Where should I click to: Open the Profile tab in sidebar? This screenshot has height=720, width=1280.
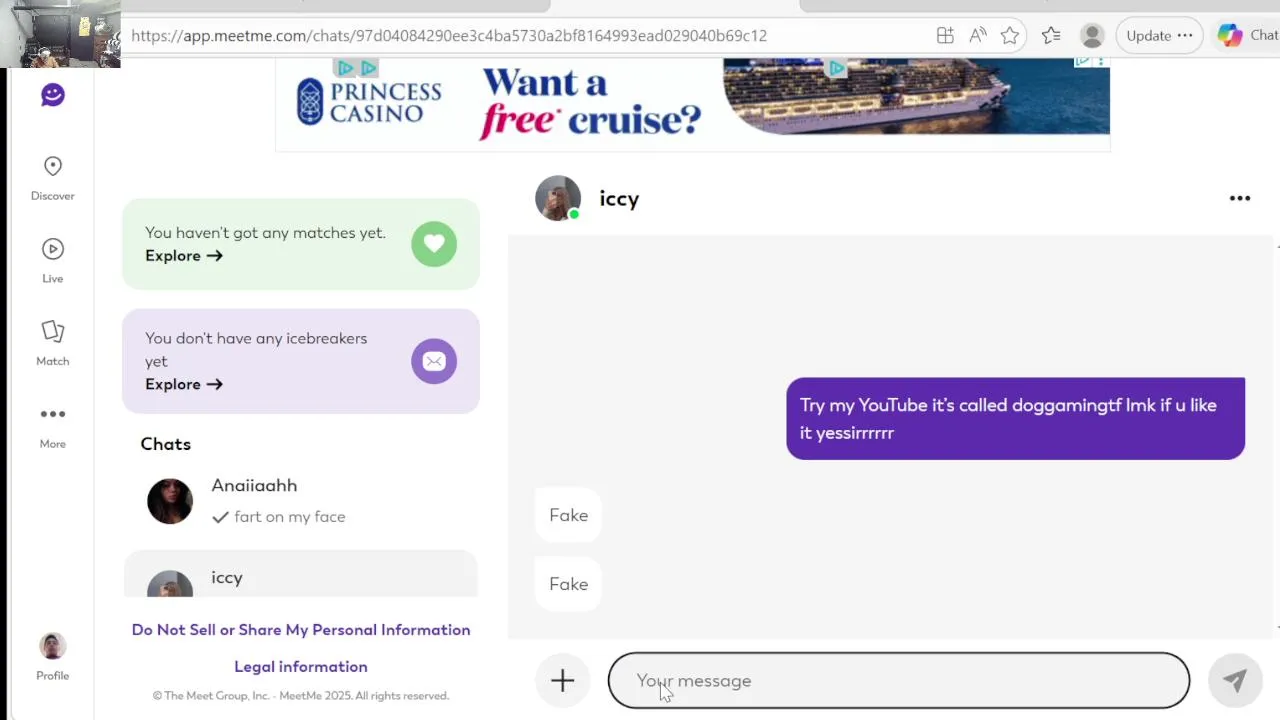(53, 657)
